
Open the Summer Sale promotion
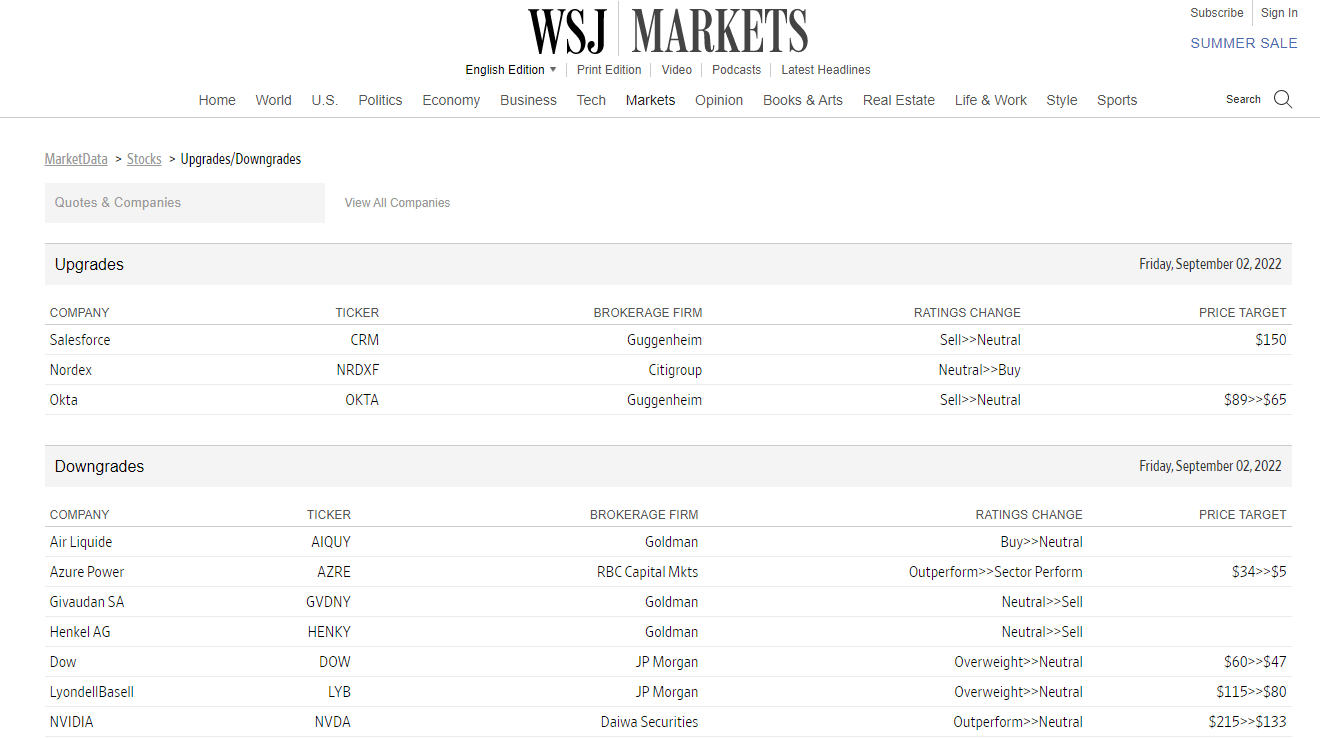click(x=1243, y=43)
